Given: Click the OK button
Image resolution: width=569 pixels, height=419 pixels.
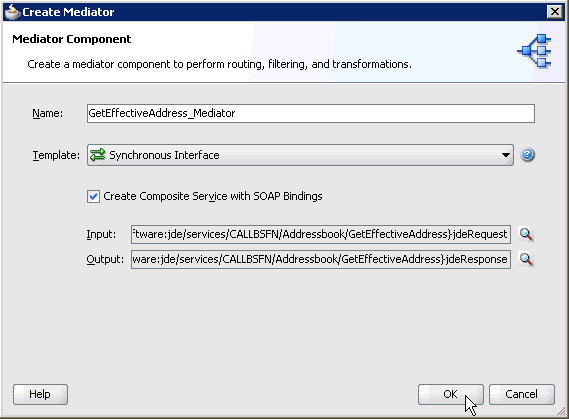Looking at the screenshot, I should click(x=451, y=394).
